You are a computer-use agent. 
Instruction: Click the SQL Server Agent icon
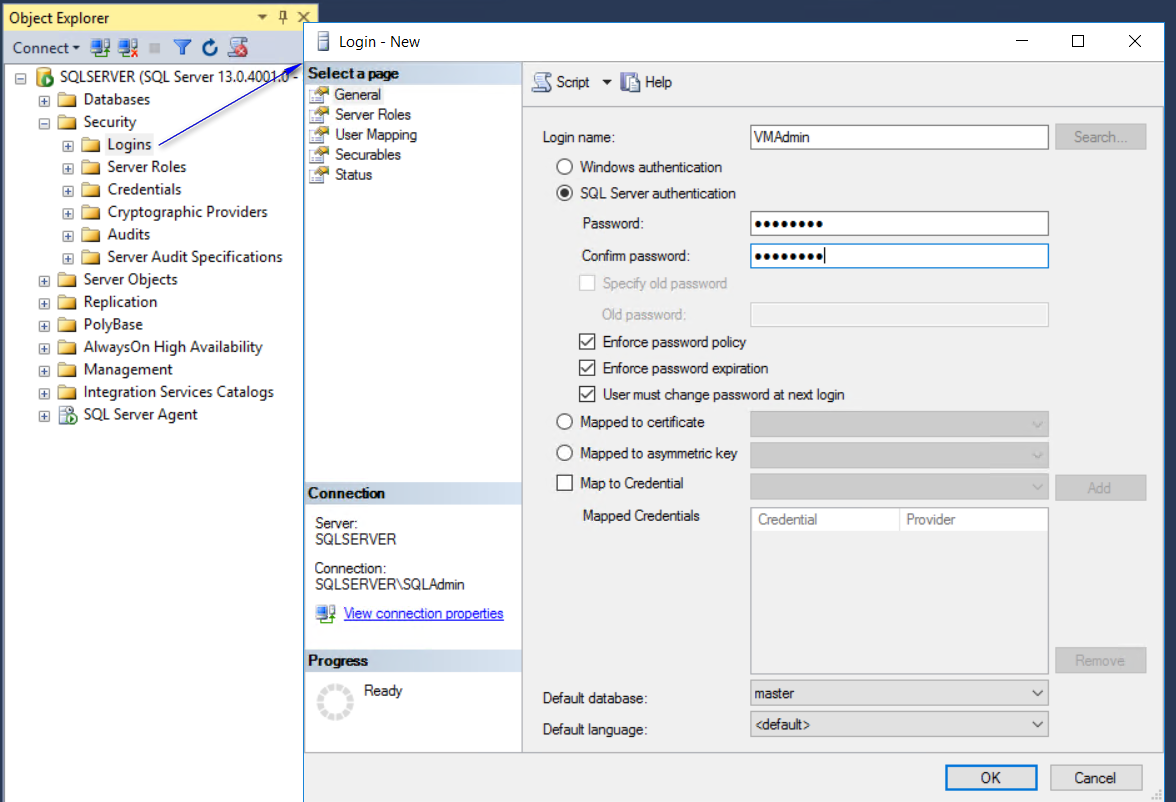pyautogui.click(x=68, y=415)
